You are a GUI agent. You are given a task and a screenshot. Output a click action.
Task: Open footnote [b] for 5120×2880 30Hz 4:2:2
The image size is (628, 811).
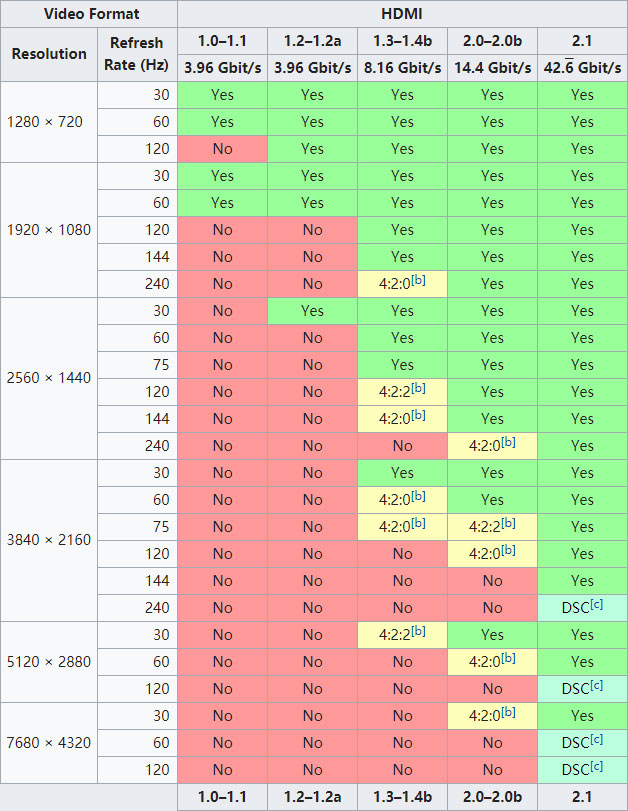coord(418,630)
